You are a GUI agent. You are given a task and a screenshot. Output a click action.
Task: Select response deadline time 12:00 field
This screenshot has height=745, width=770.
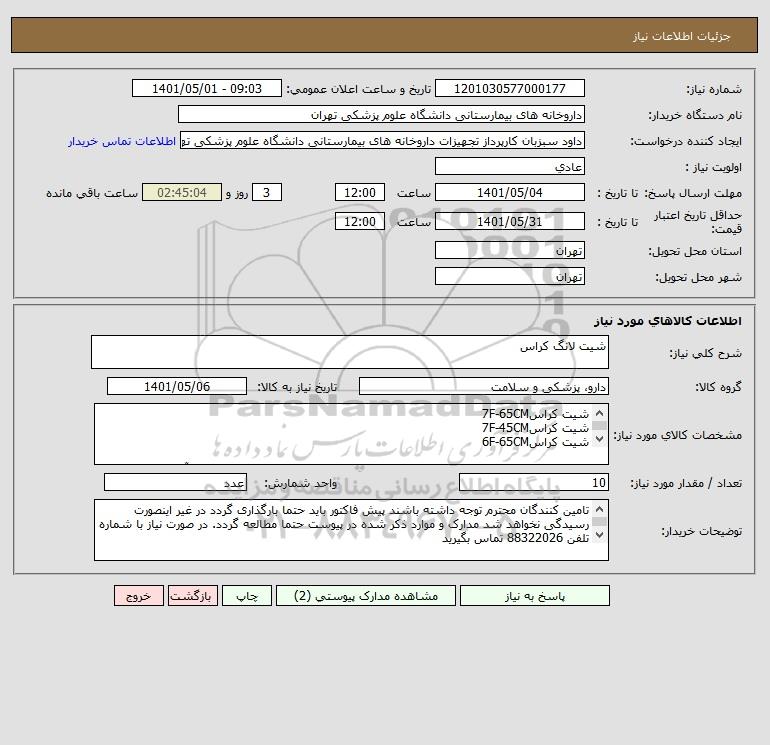click(x=359, y=193)
